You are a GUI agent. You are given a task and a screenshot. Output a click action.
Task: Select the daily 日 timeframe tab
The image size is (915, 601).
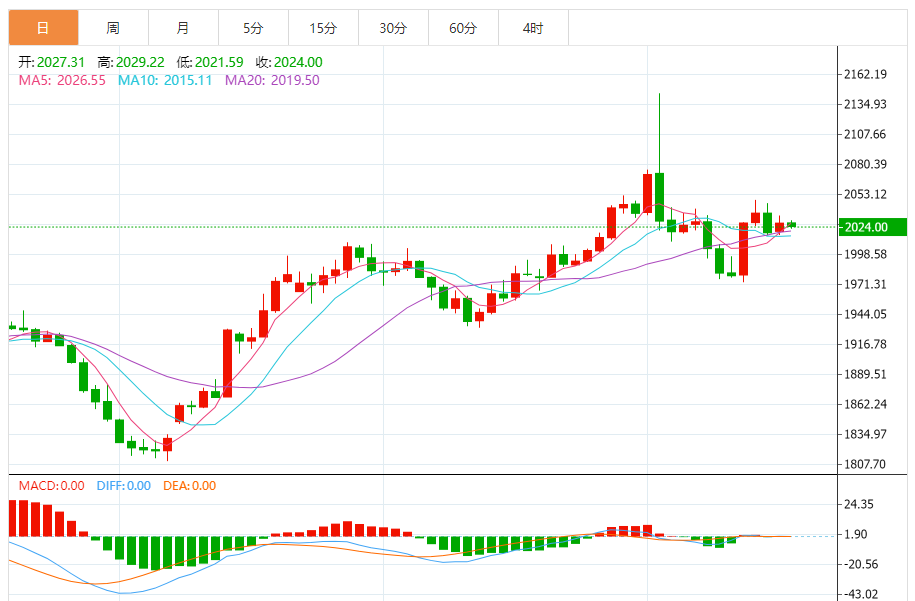point(43,27)
